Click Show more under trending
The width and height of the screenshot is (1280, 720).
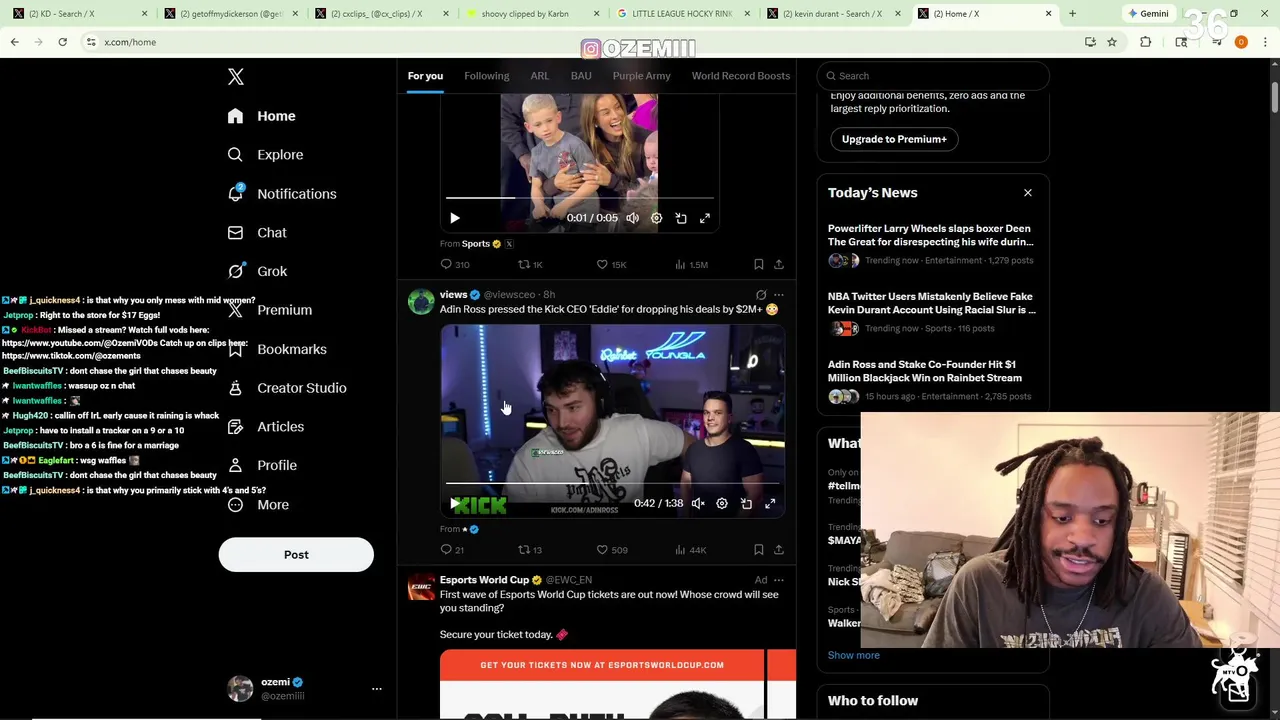click(854, 655)
